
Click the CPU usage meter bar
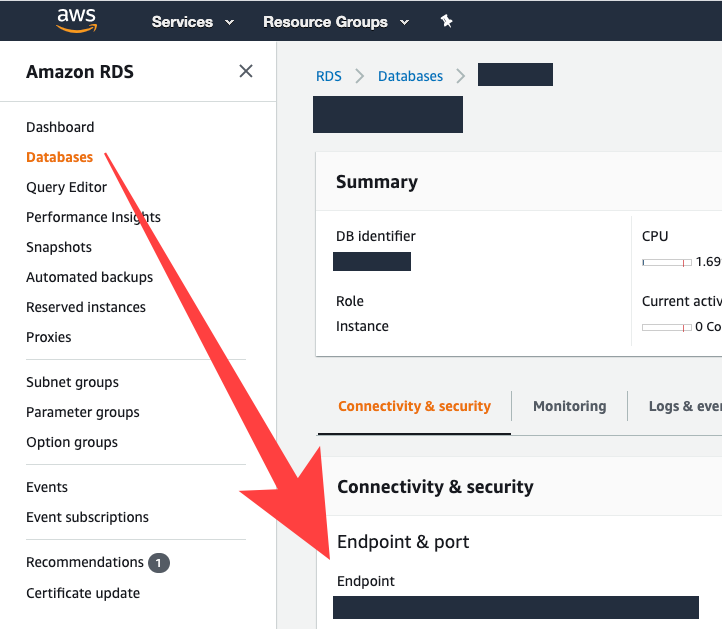(x=667, y=262)
